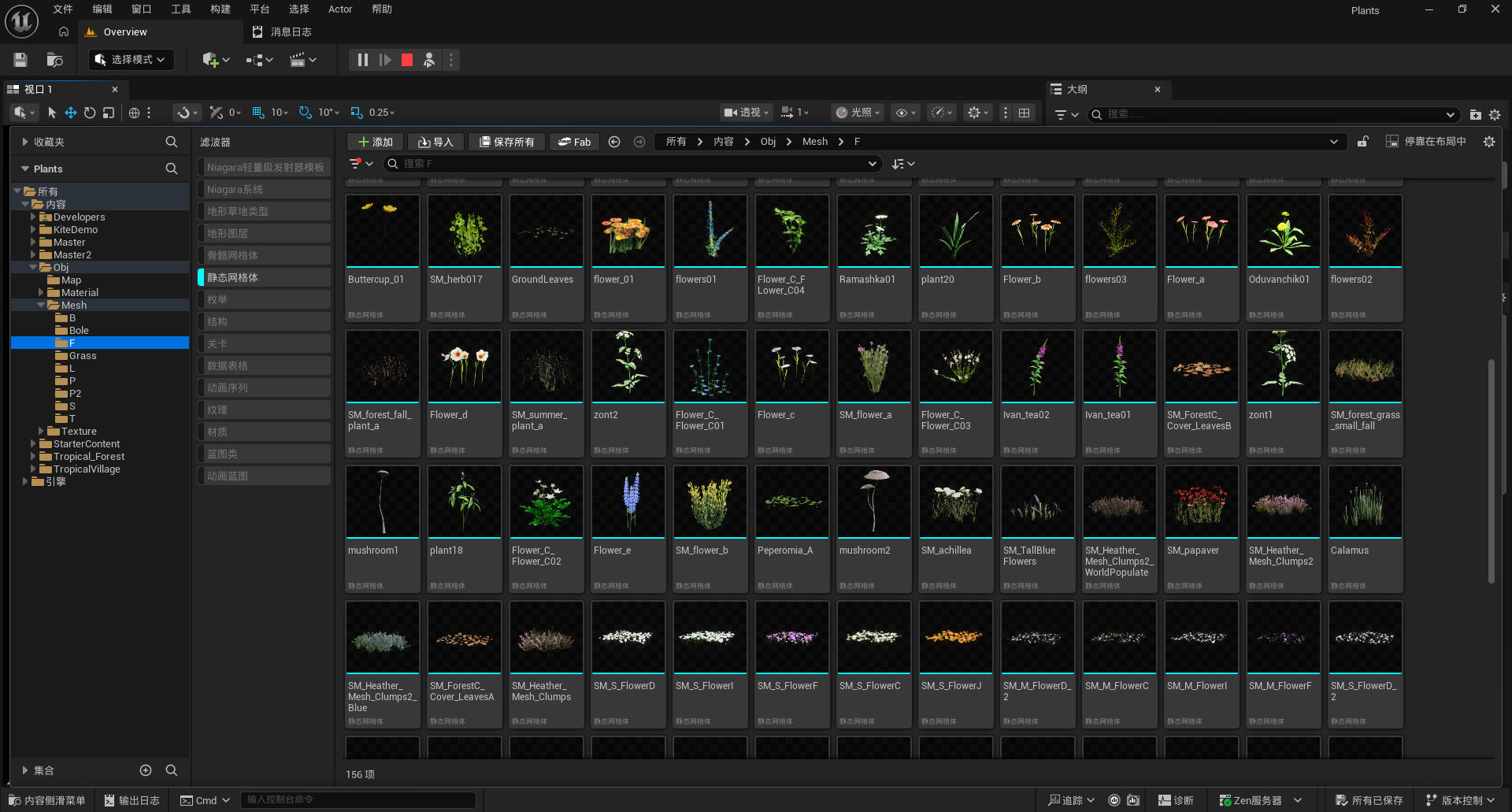1512x812 pixels.
Task: Select the rotate gizmo tool
Action: pos(90,113)
